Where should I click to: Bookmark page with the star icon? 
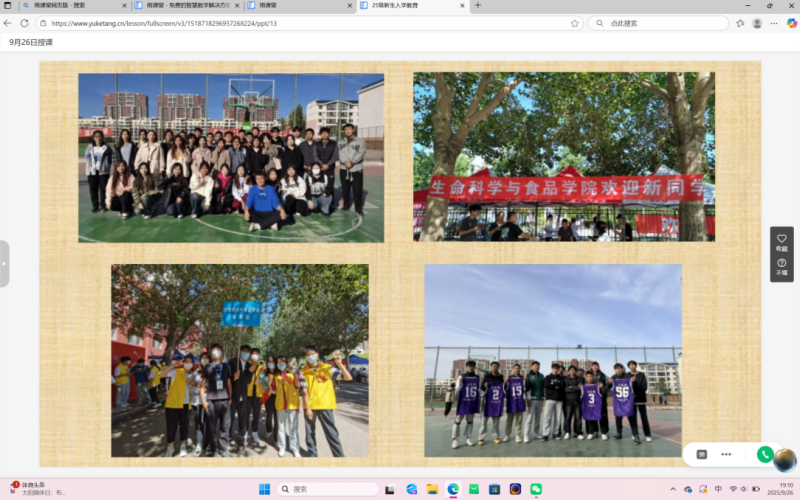[575, 23]
